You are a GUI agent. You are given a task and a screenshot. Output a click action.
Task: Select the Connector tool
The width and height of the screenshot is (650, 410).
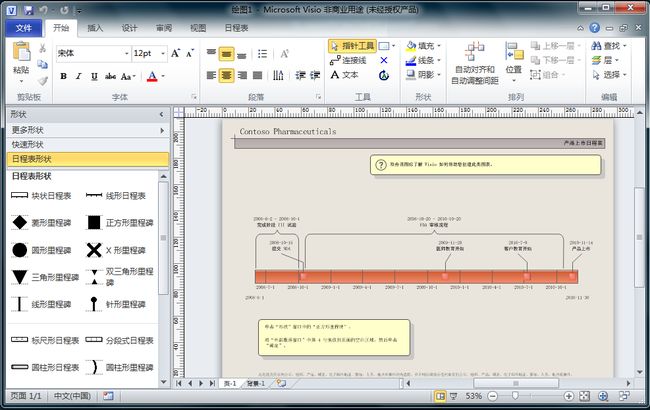348,61
